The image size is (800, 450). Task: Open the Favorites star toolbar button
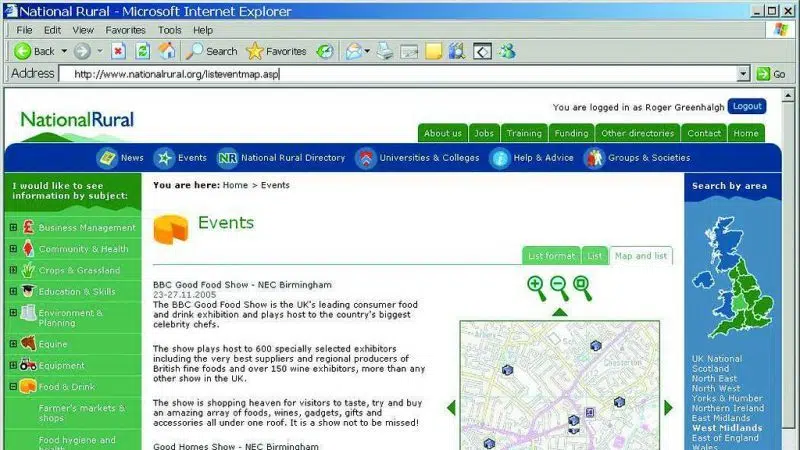pyautogui.click(x=276, y=51)
